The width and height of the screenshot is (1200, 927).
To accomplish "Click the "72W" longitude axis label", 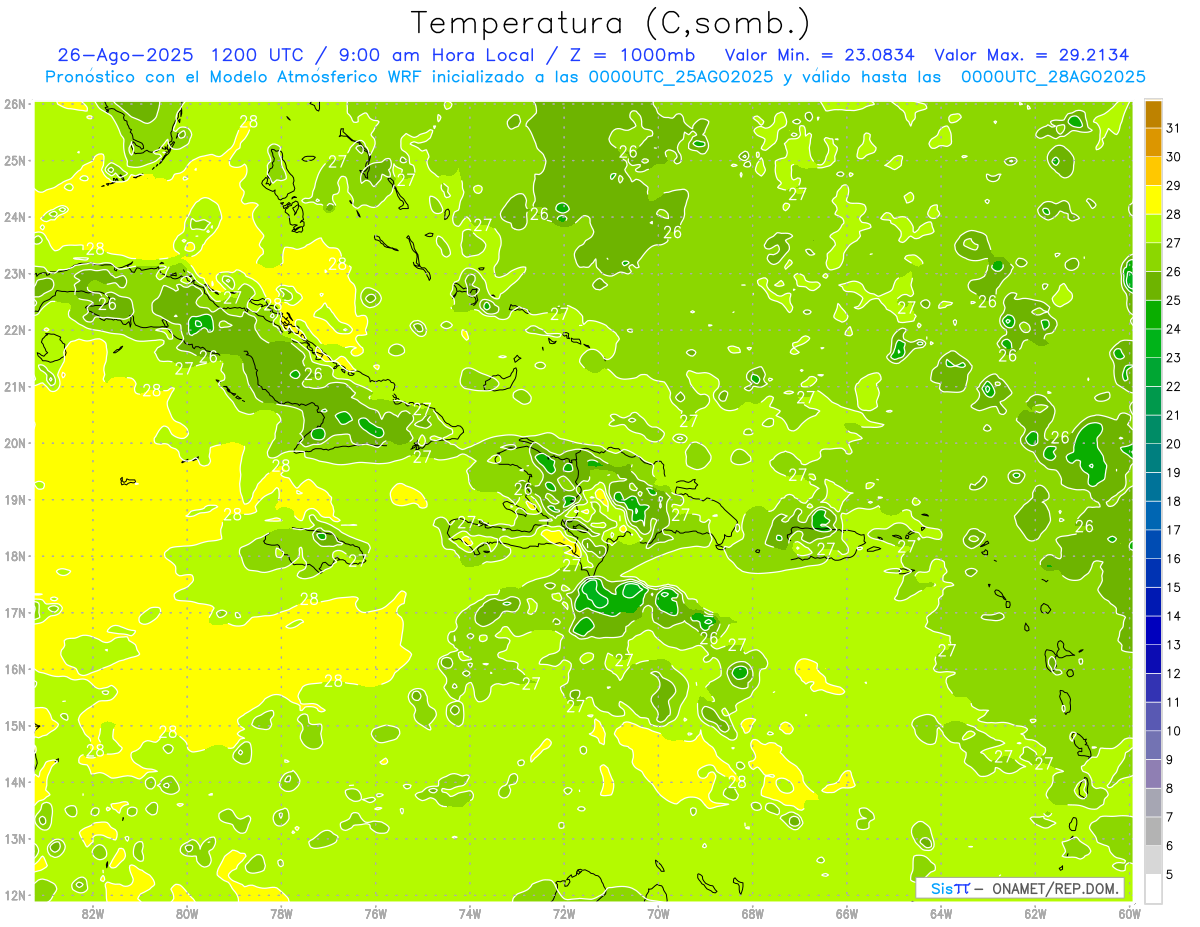I will (x=564, y=913).
